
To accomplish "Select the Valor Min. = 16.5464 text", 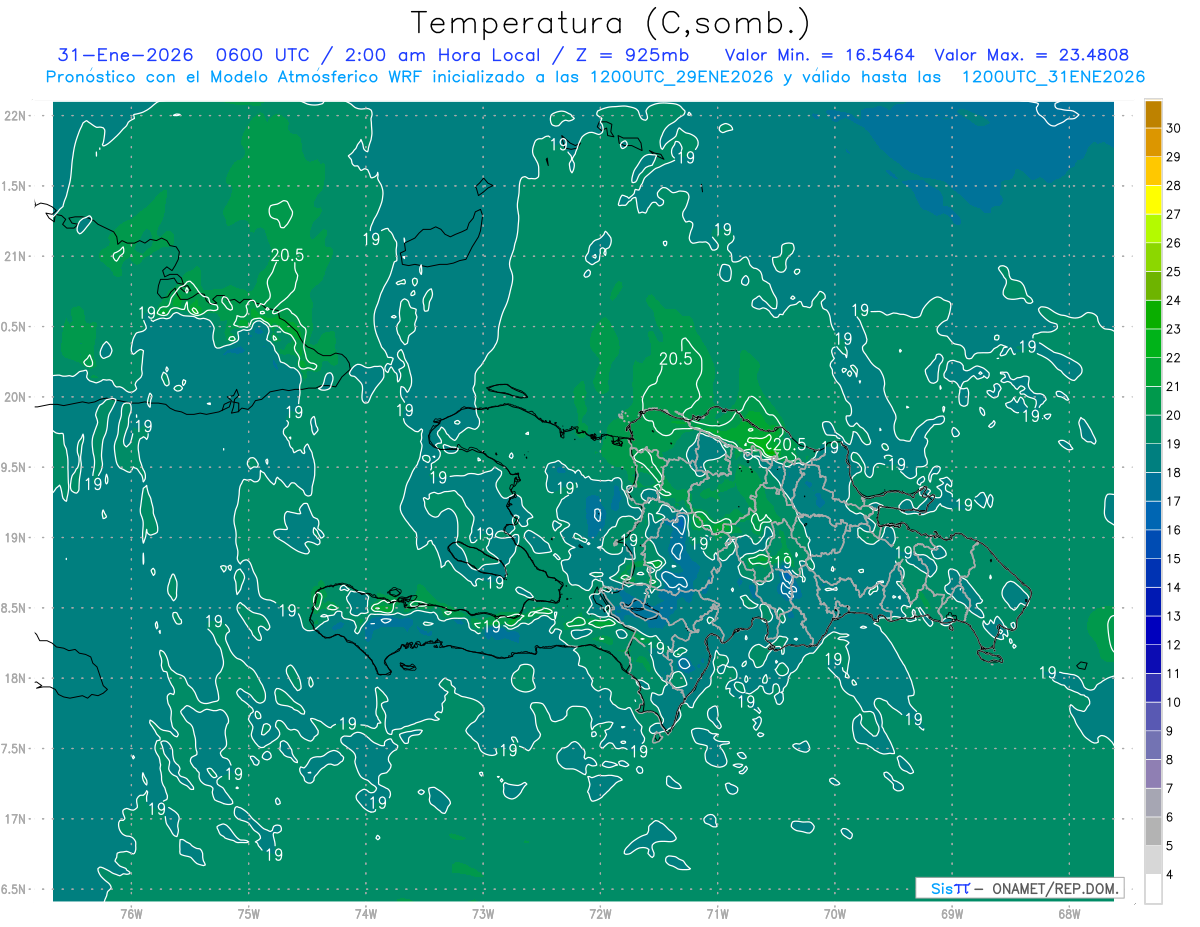I will [819, 56].
